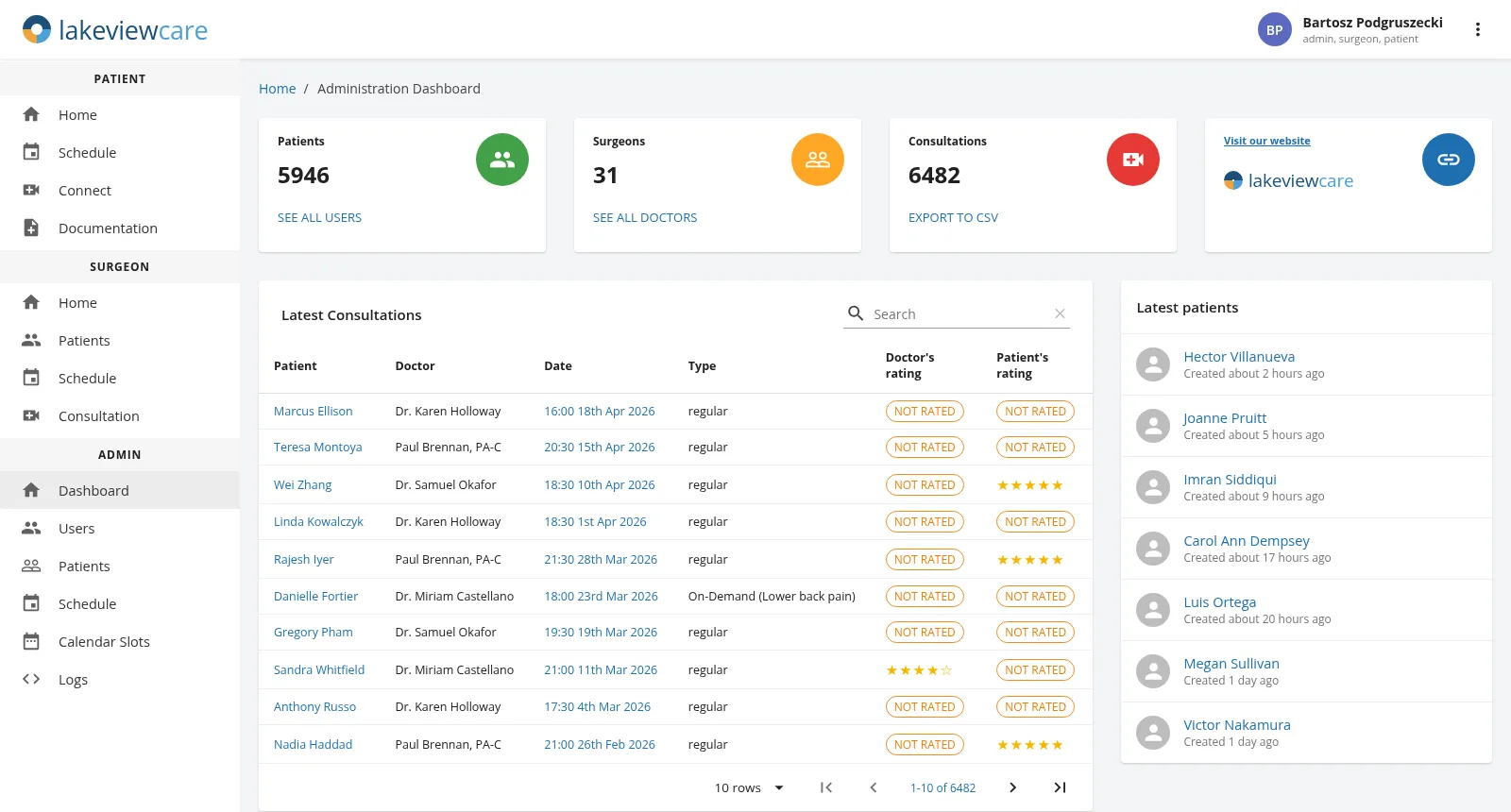The width and height of the screenshot is (1511, 812).
Task: Go to the next table page
Action: click(x=1012, y=787)
